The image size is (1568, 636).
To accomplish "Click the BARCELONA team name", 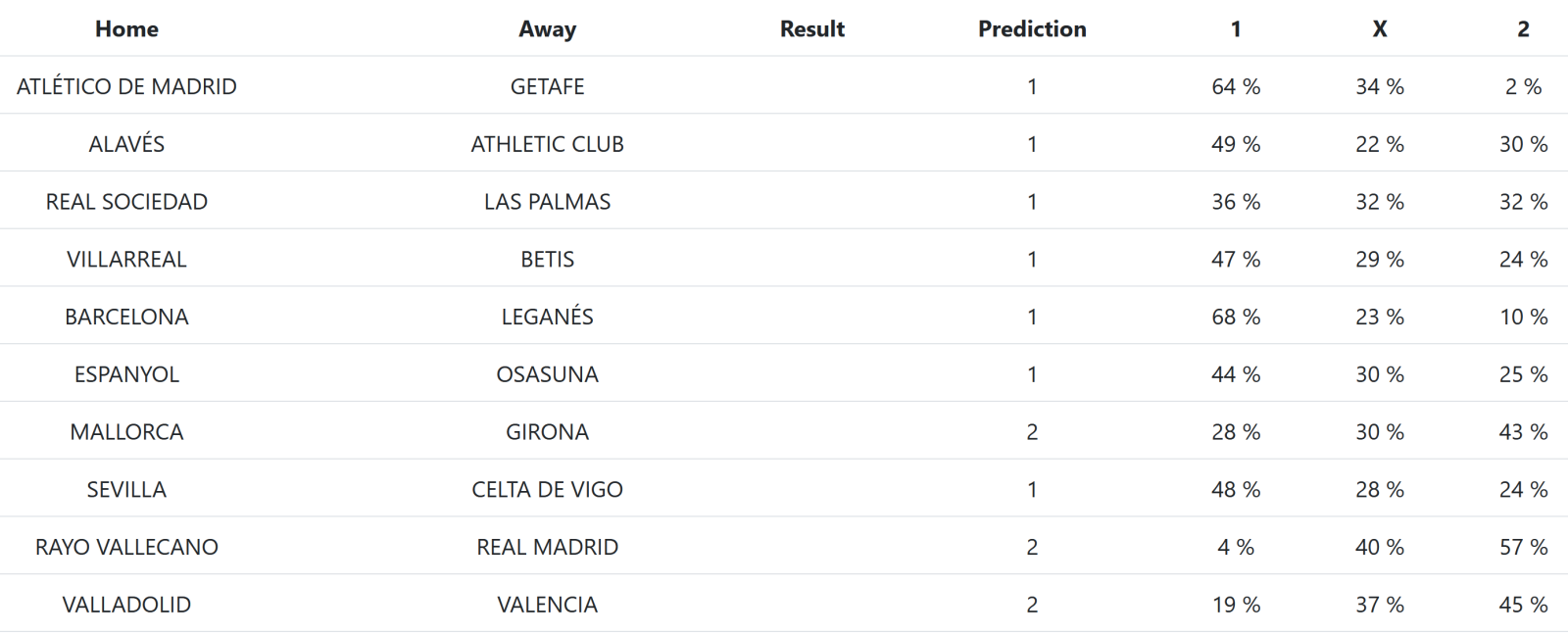I will [126, 317].
